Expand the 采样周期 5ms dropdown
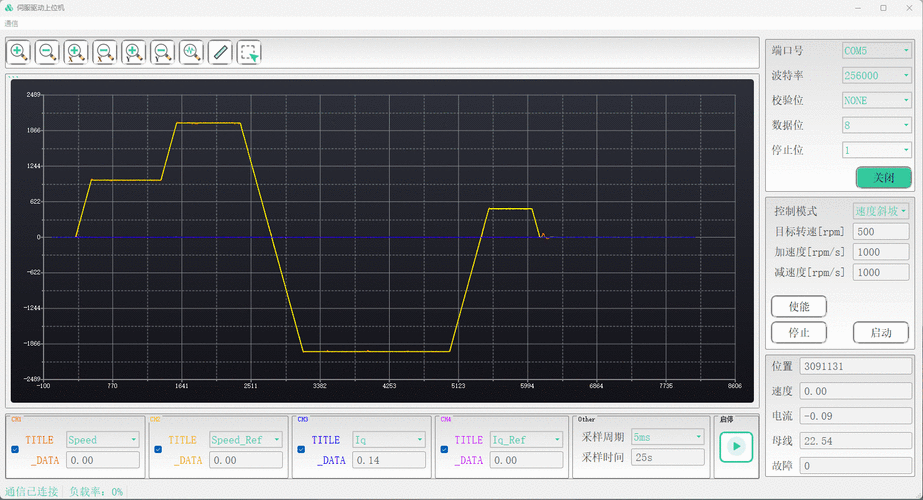 [x=667, y=437]
